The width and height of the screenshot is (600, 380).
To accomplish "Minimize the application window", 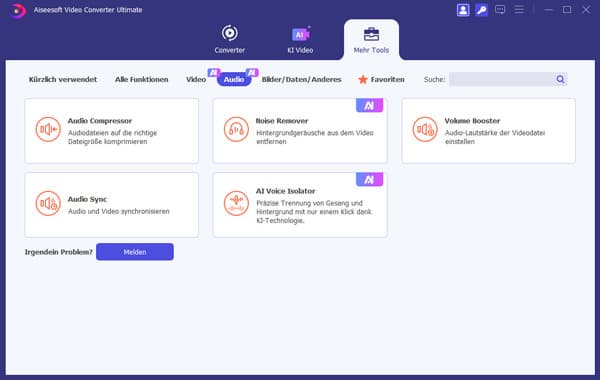I will point(549,10).
